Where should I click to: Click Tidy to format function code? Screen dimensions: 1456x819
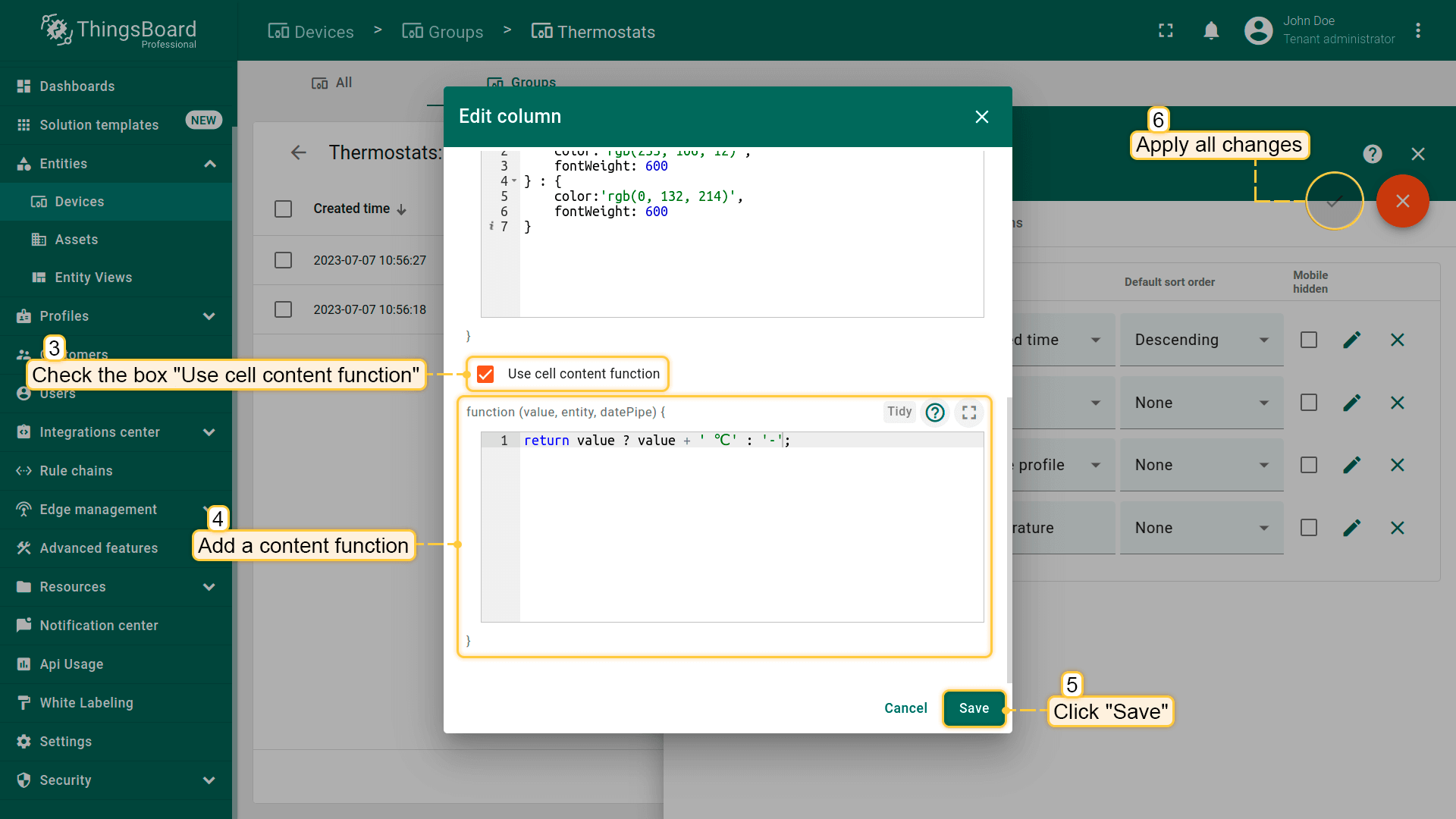tap(899, 412)
